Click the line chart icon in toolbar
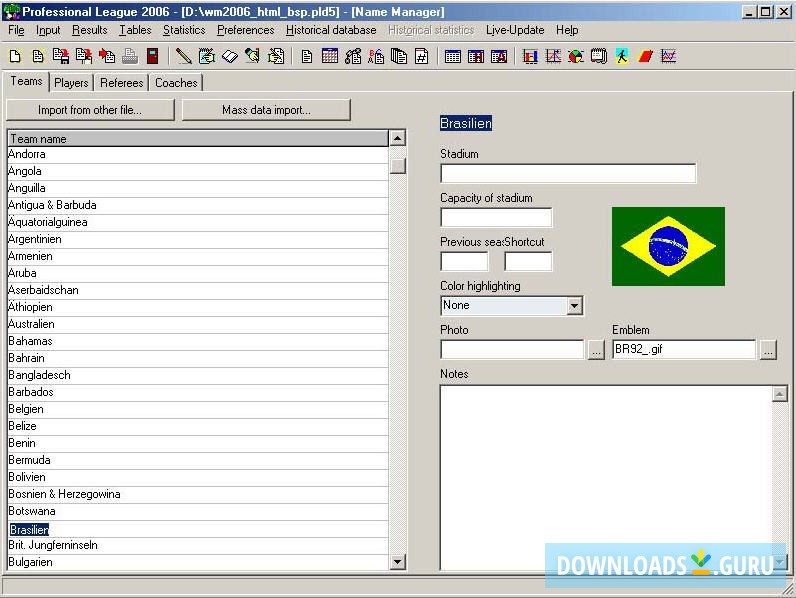The width and height of the screenshot is (796, 598). click(x=669, y=57)
